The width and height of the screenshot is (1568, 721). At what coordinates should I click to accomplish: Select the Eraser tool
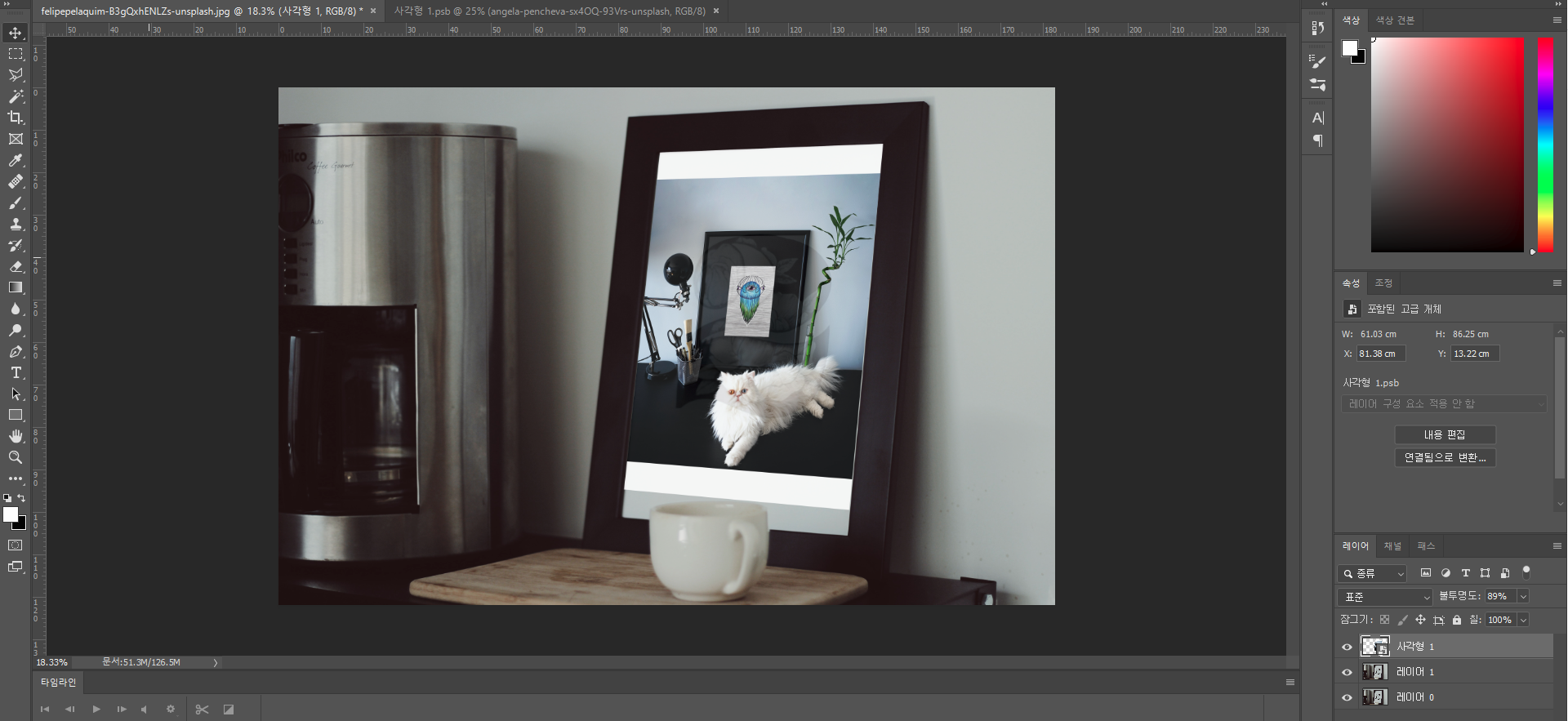pos(16,266)
